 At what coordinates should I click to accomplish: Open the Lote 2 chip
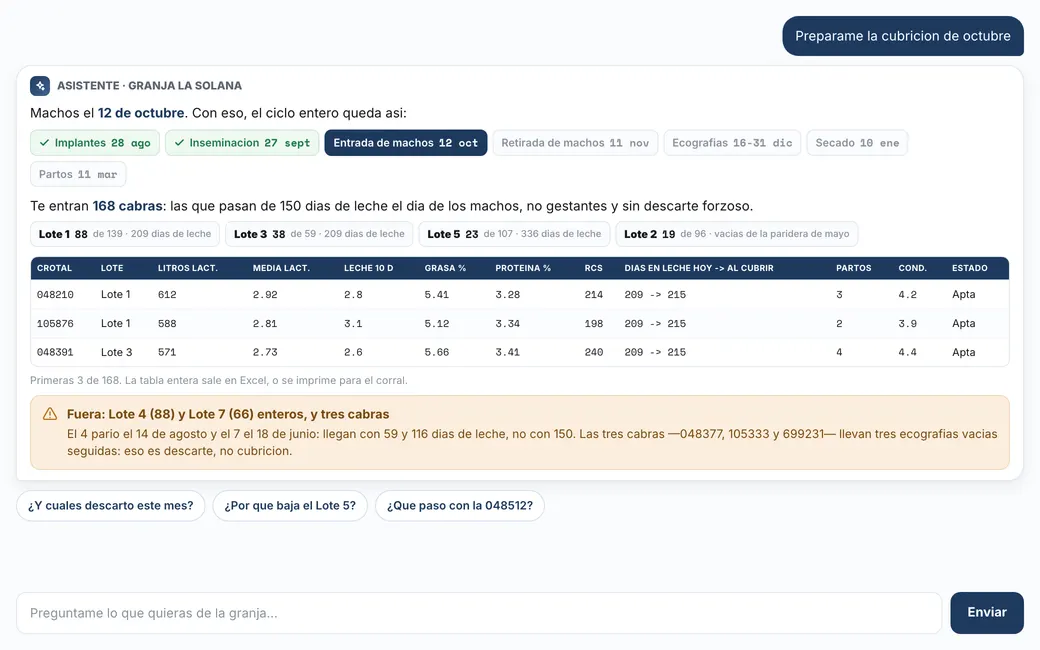[736, 234]
